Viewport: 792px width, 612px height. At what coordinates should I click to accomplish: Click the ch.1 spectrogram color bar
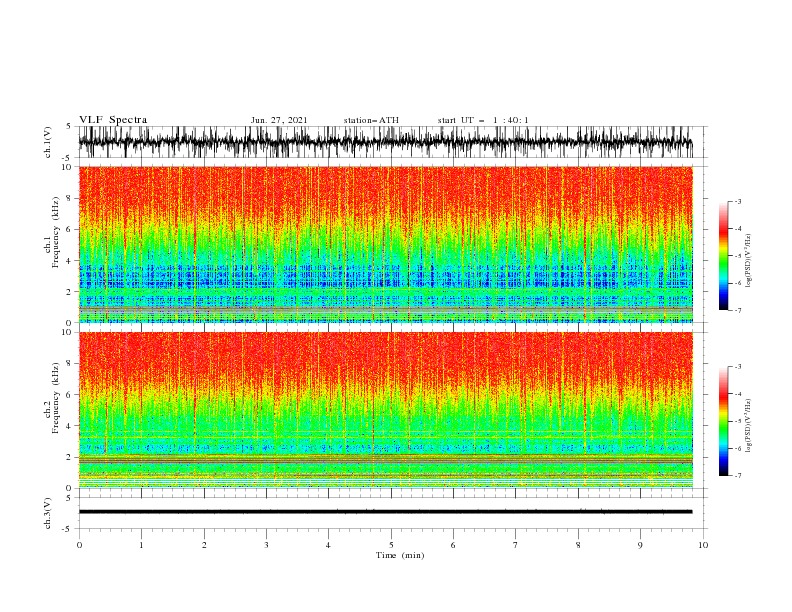723,256
